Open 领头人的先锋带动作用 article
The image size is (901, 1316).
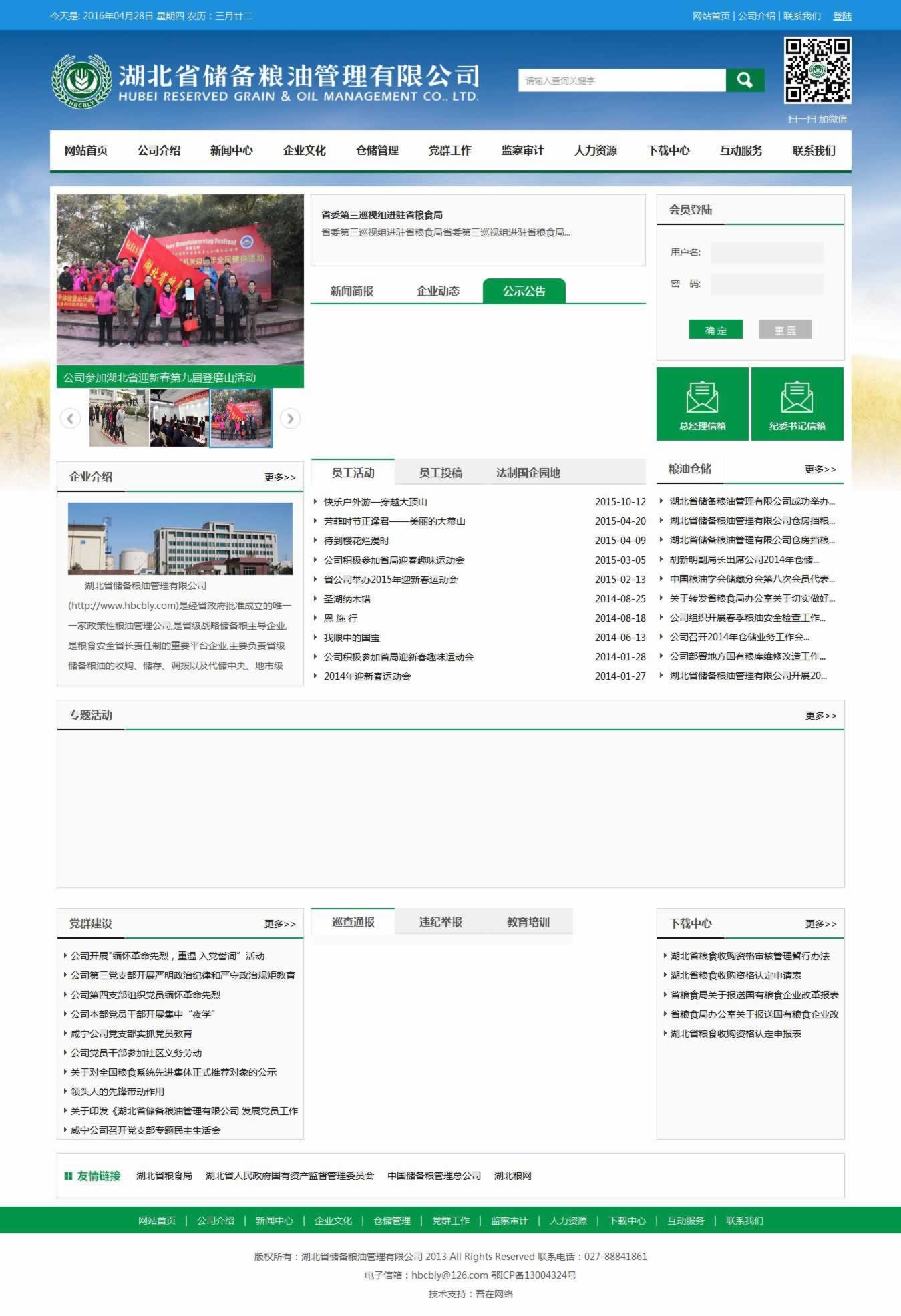(118, 1092)
